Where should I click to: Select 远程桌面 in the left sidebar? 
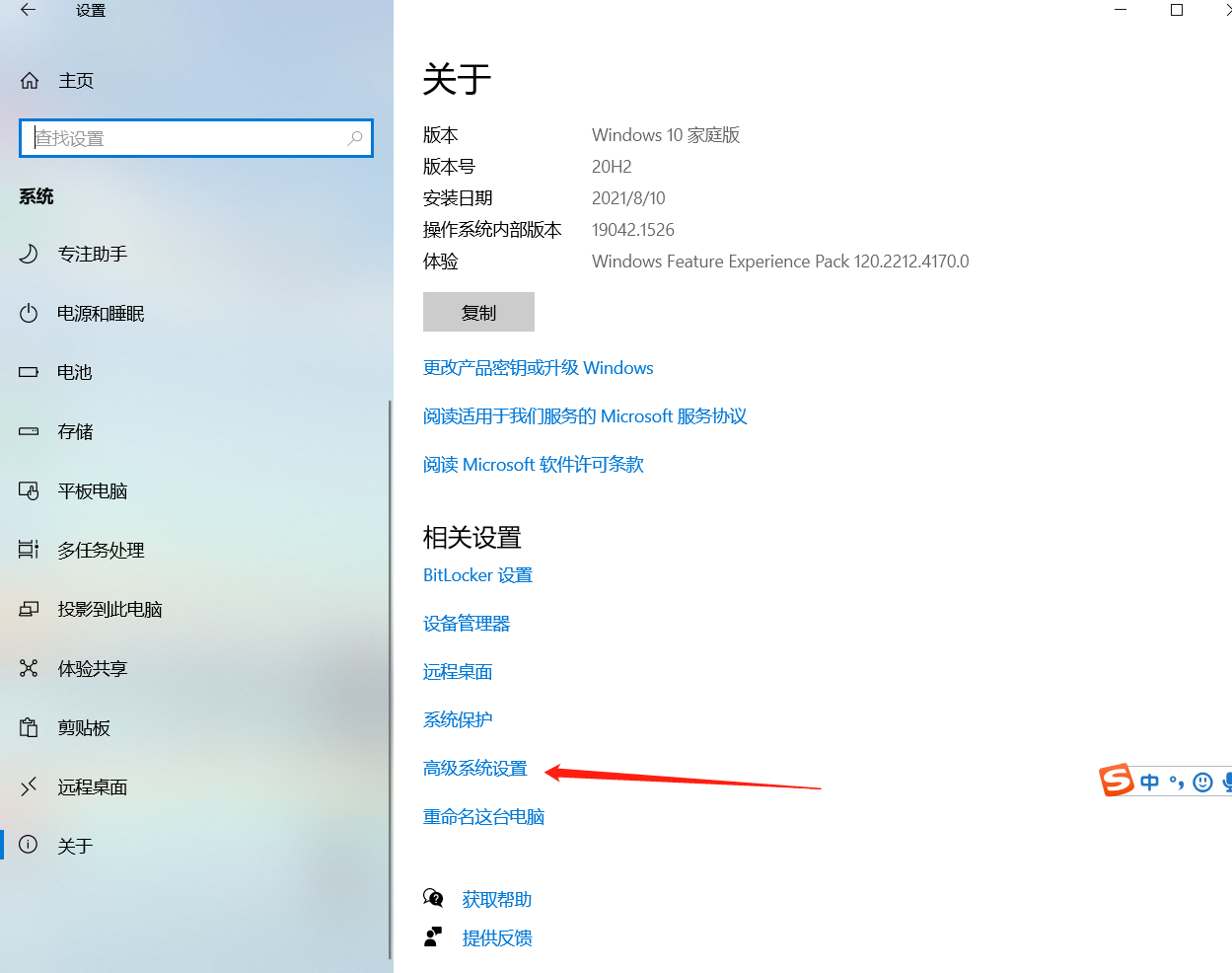tap(93, 786)
